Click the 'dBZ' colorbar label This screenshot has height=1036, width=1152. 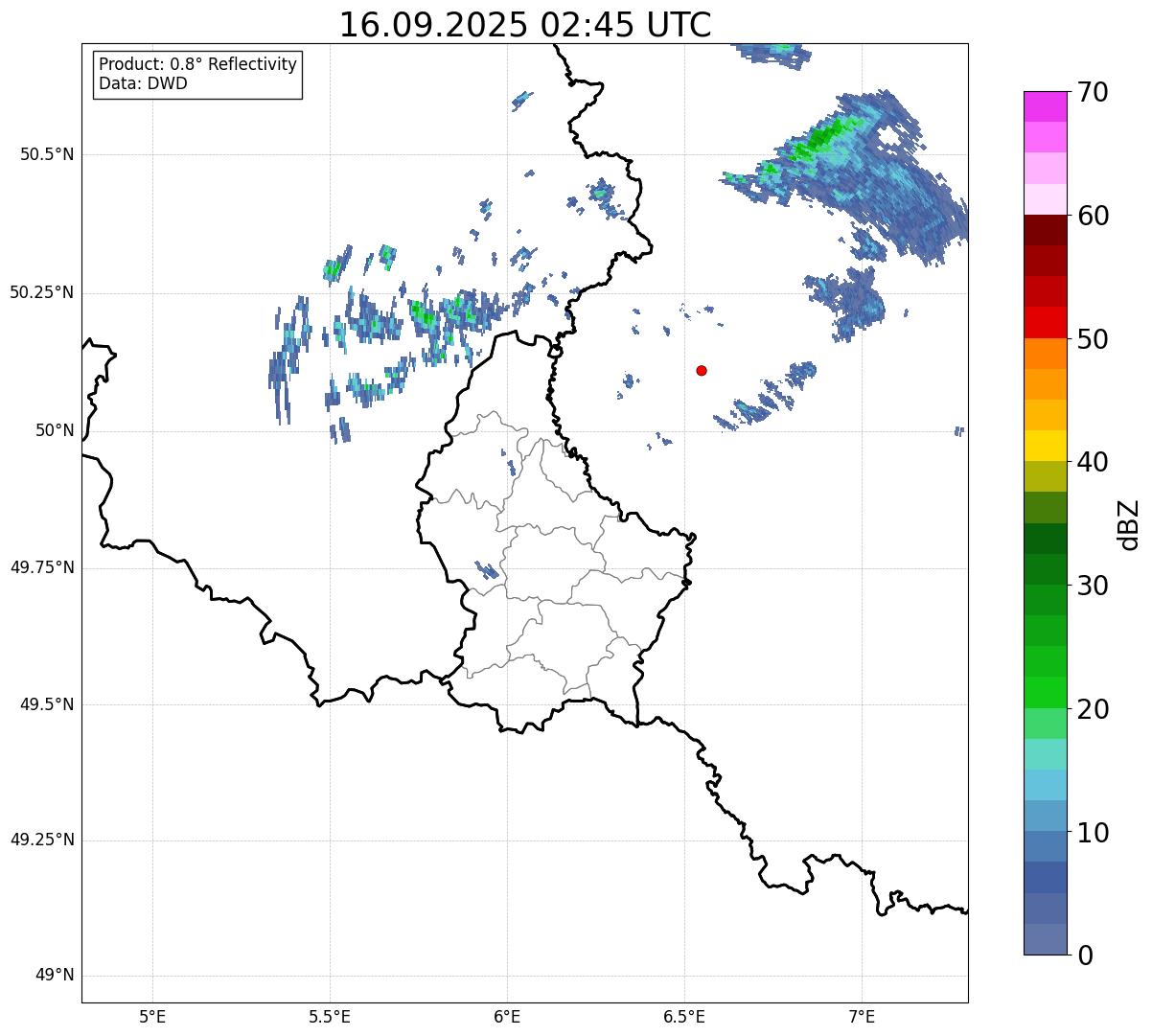tap(1129, 524)
